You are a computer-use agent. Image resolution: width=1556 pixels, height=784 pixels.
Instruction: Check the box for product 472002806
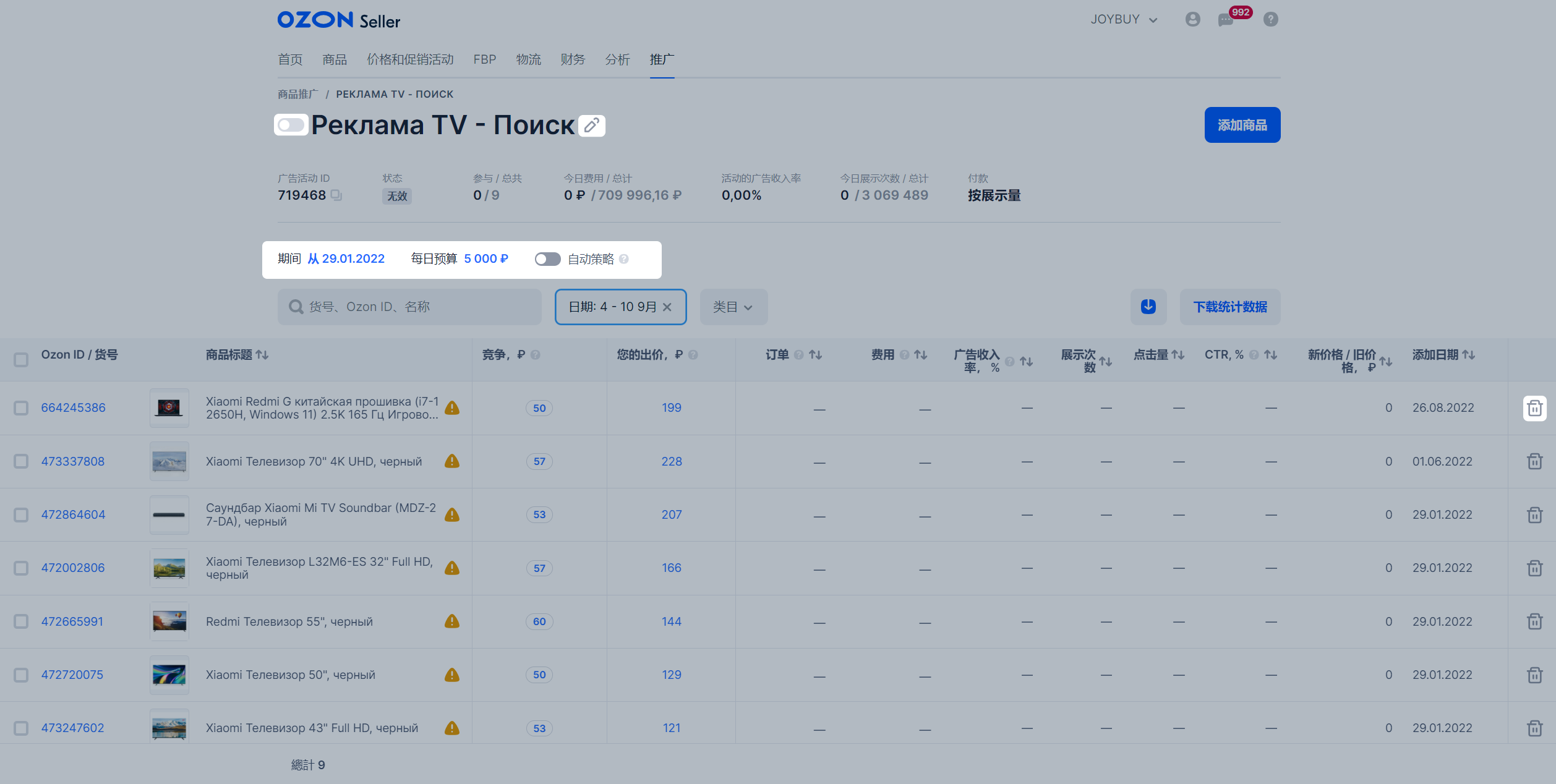[21, 568]
